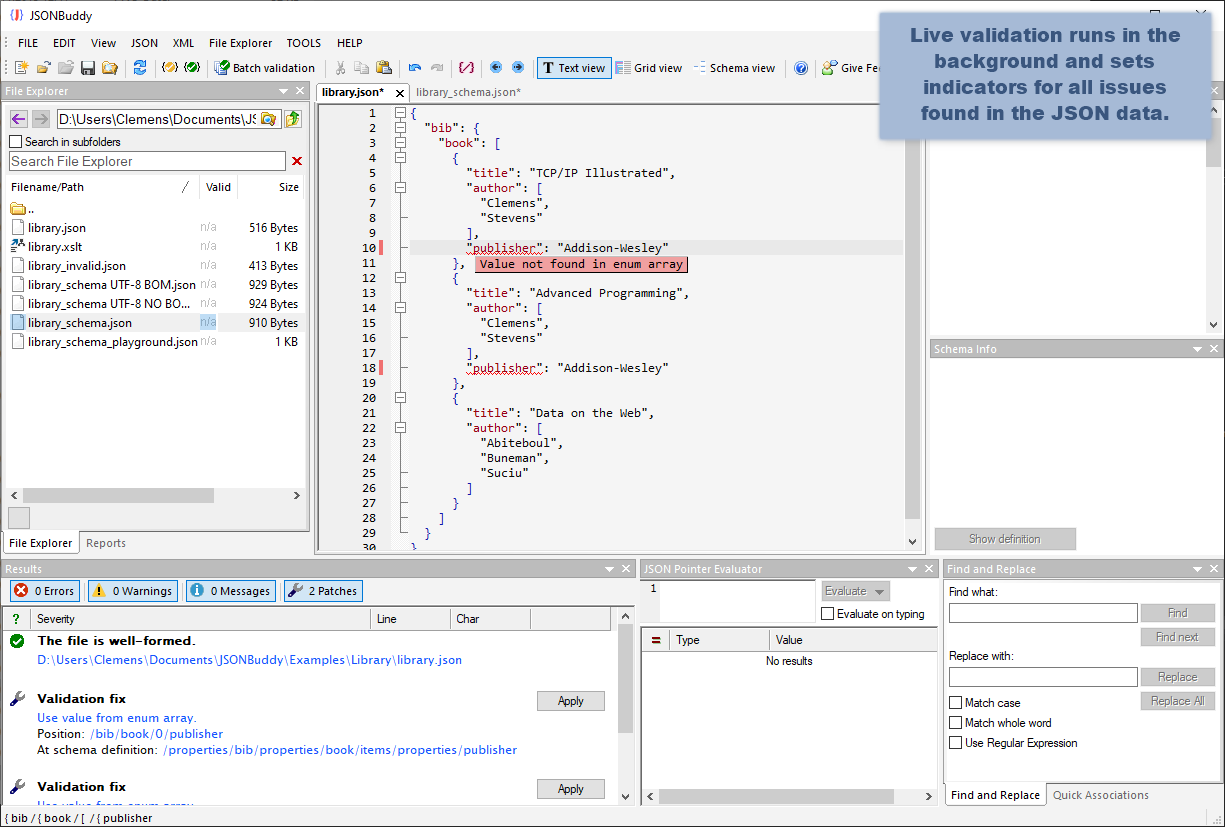Open the TOOLS menu
The width and height of the screenshot is (1225, 827).
pyautogui.click(x=303, y=43)
